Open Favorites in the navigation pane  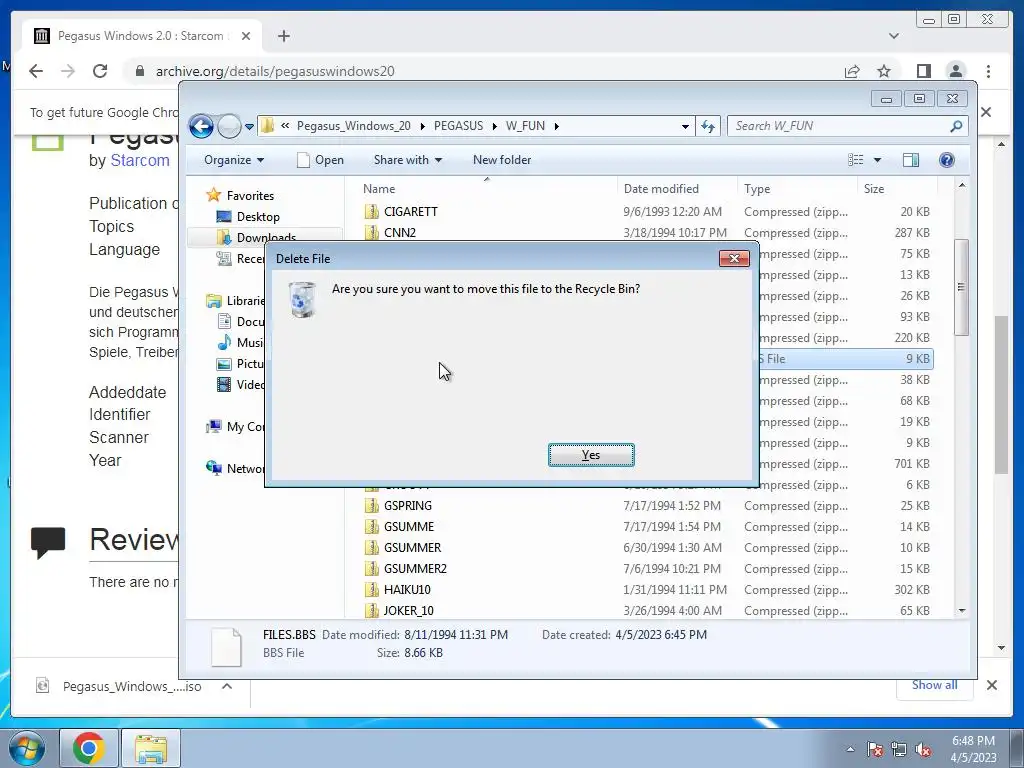click(x=250, y=195)
